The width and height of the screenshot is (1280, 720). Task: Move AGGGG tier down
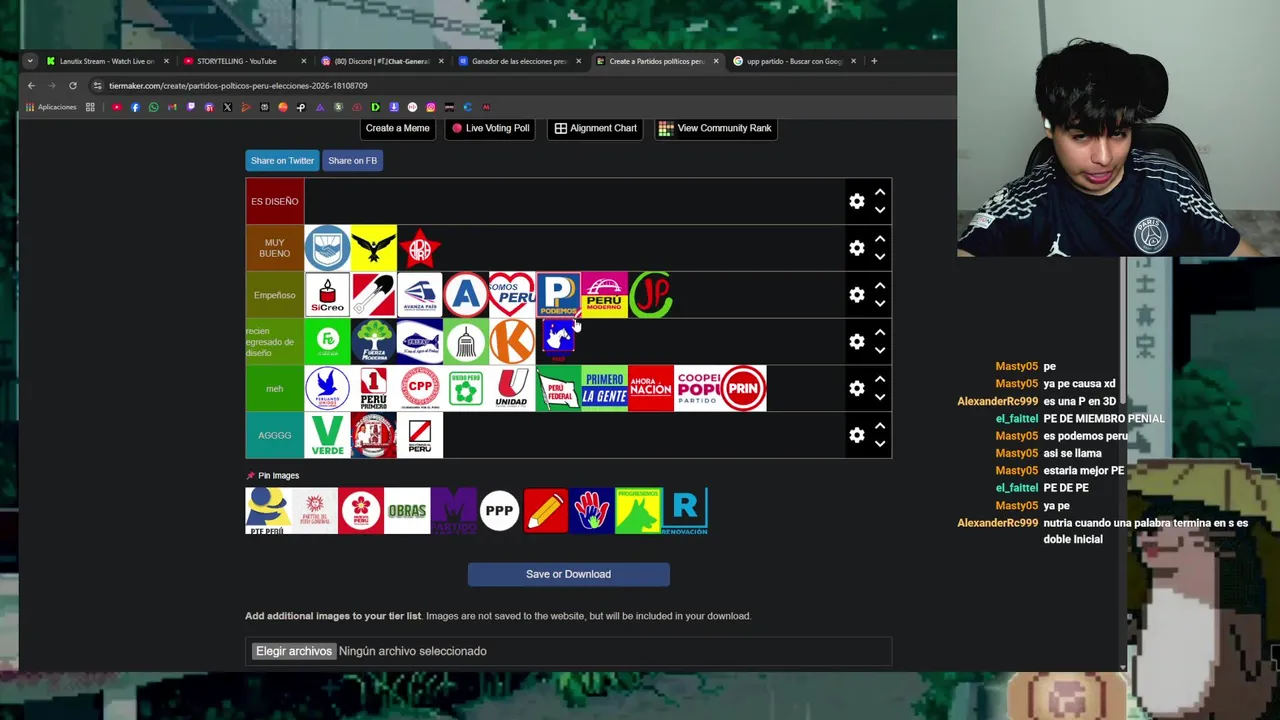coord(880,444)
